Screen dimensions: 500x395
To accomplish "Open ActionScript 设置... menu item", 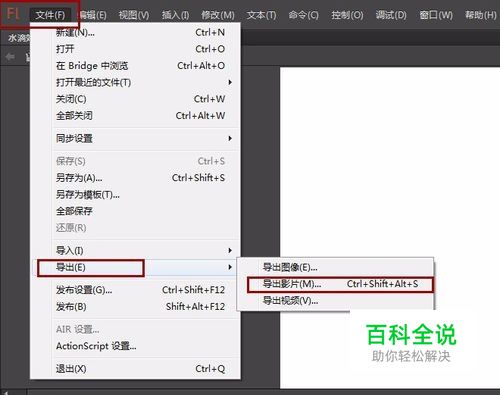I will click(x=135, y=346).
